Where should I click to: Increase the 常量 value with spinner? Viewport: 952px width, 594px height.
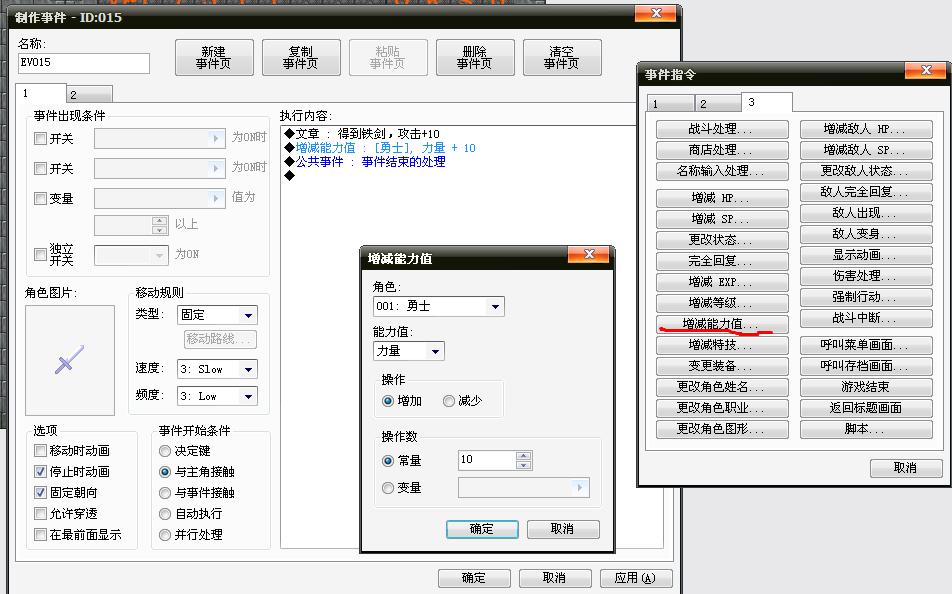523,456
